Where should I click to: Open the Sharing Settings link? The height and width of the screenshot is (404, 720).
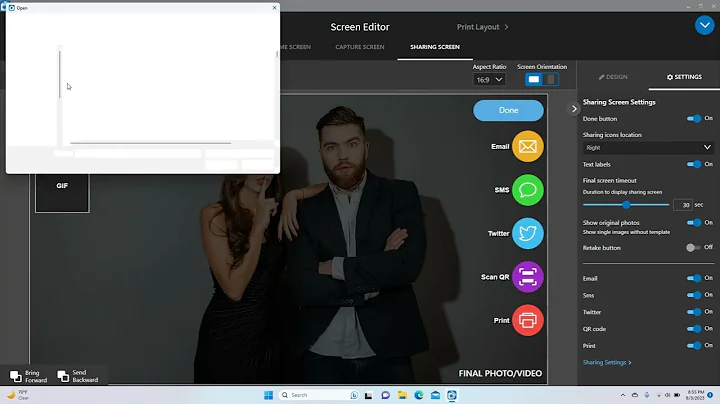[607, 362]
